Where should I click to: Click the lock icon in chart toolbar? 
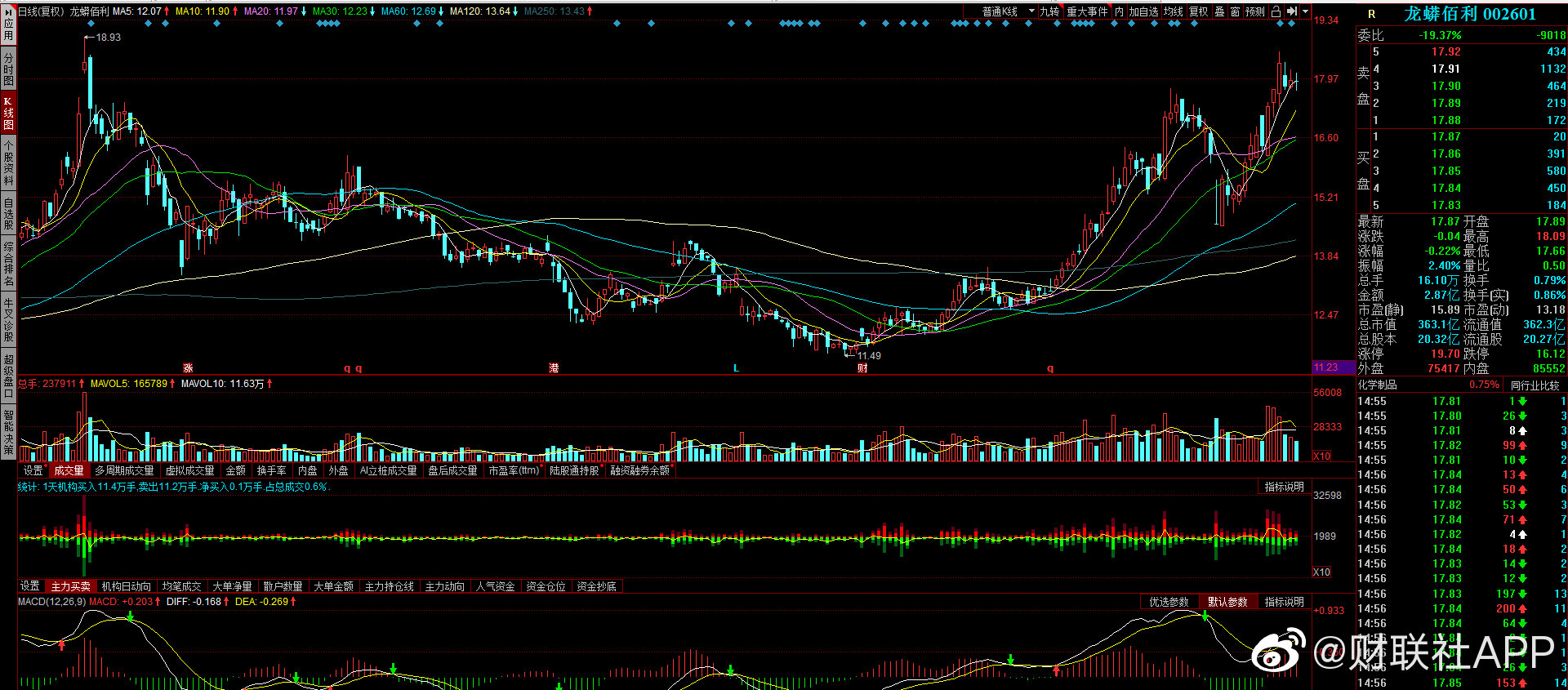[1276, 11]
